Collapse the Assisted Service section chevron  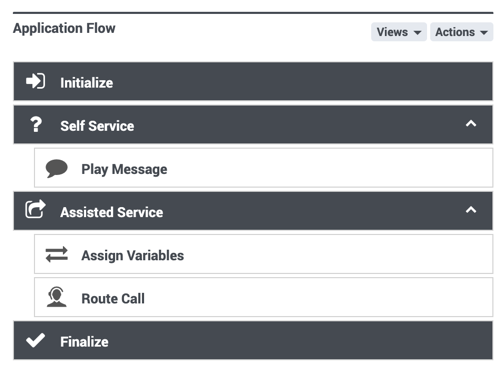click(471, 210)
